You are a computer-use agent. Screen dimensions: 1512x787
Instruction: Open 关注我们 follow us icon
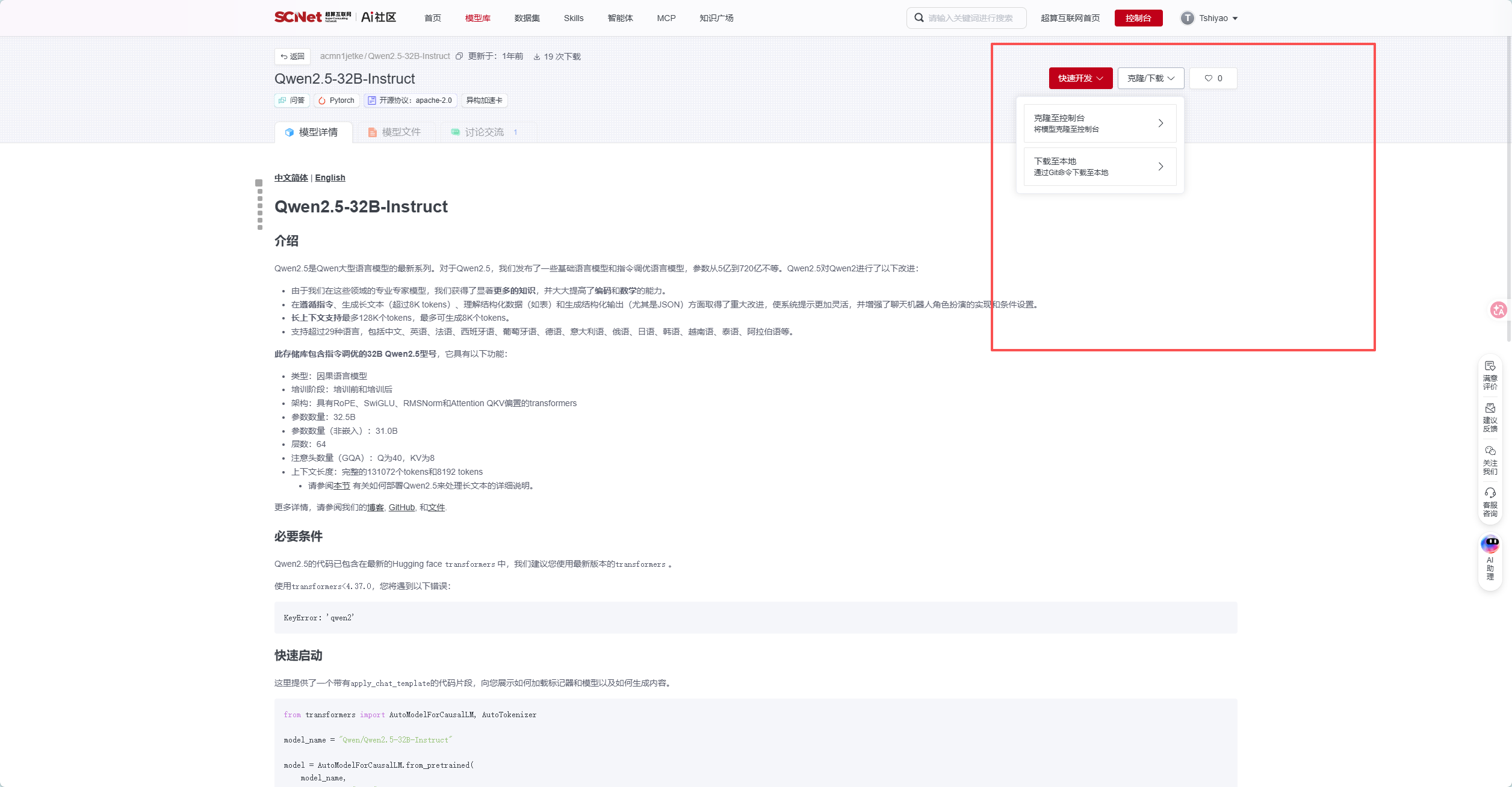coord(1490,460)
